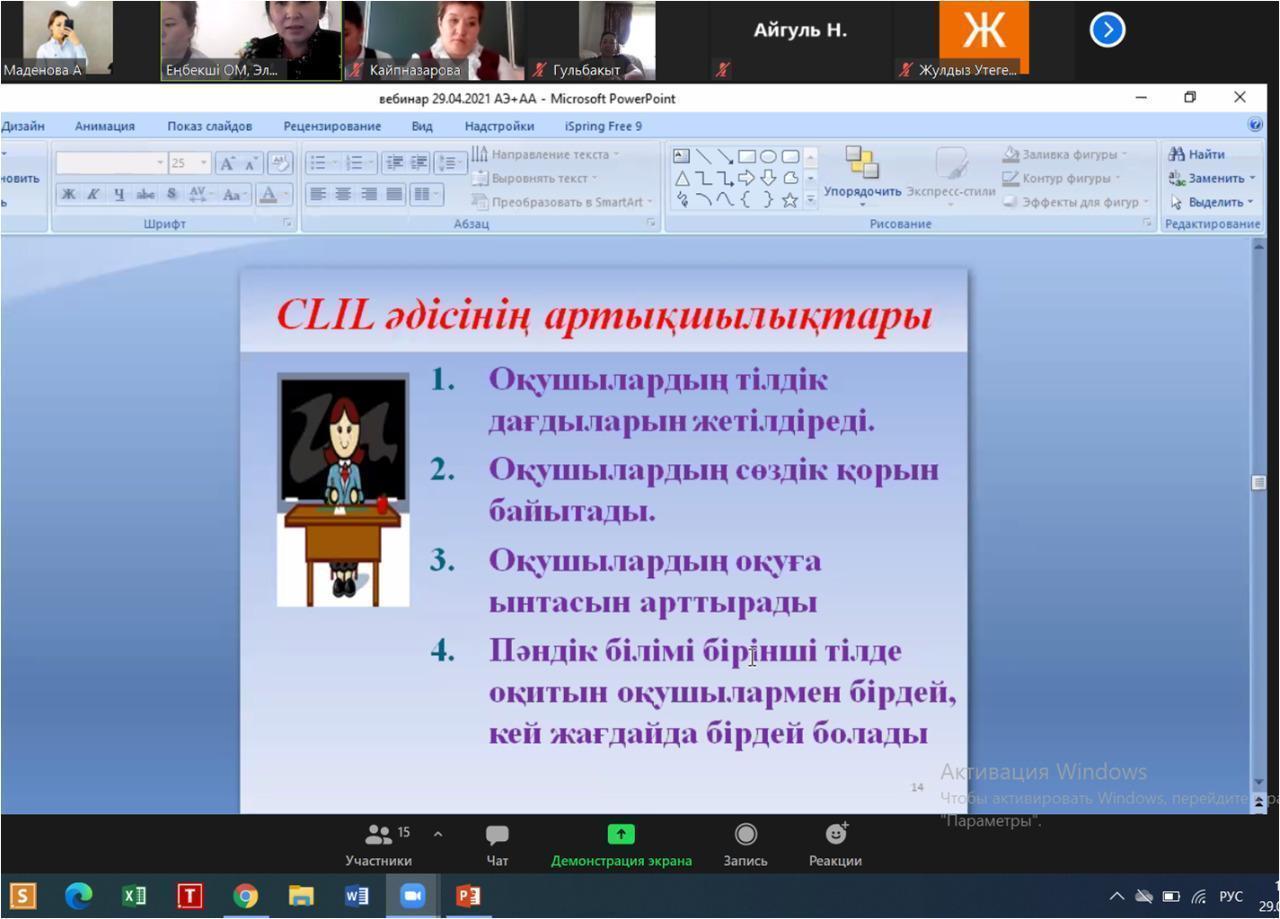Select the oval shape in gallery
The image size is (1280, 919).
click(x=768, y=156)
